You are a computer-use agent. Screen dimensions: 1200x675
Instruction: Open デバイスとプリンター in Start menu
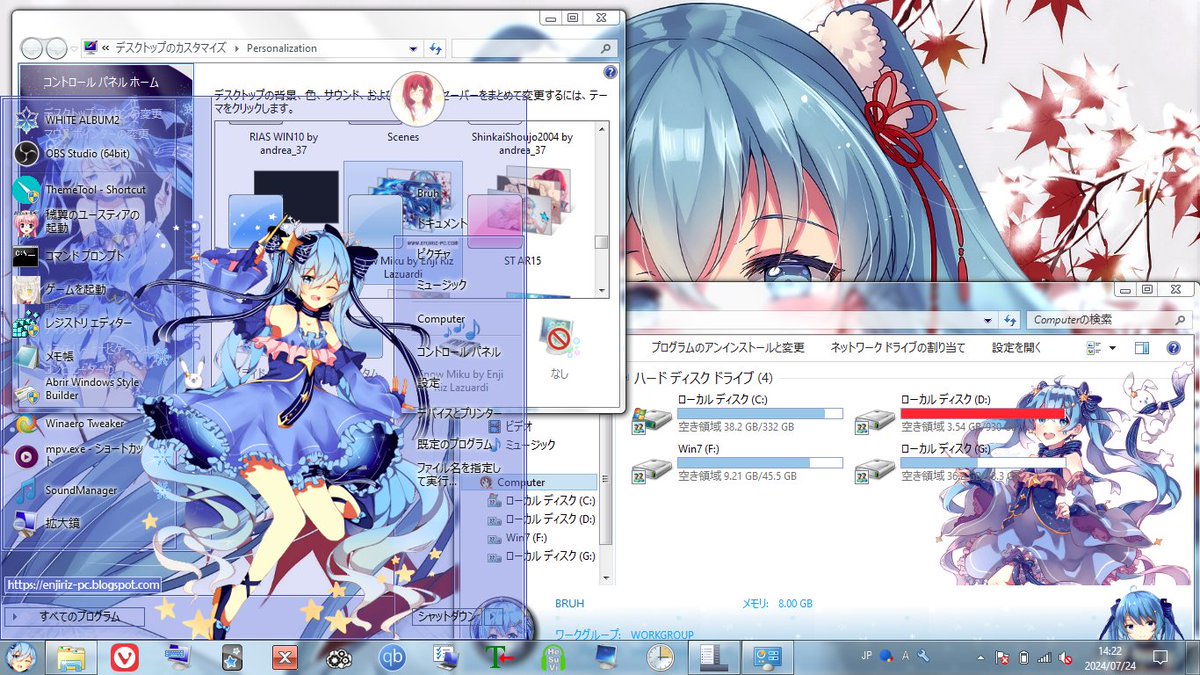(x=458, y=412)
